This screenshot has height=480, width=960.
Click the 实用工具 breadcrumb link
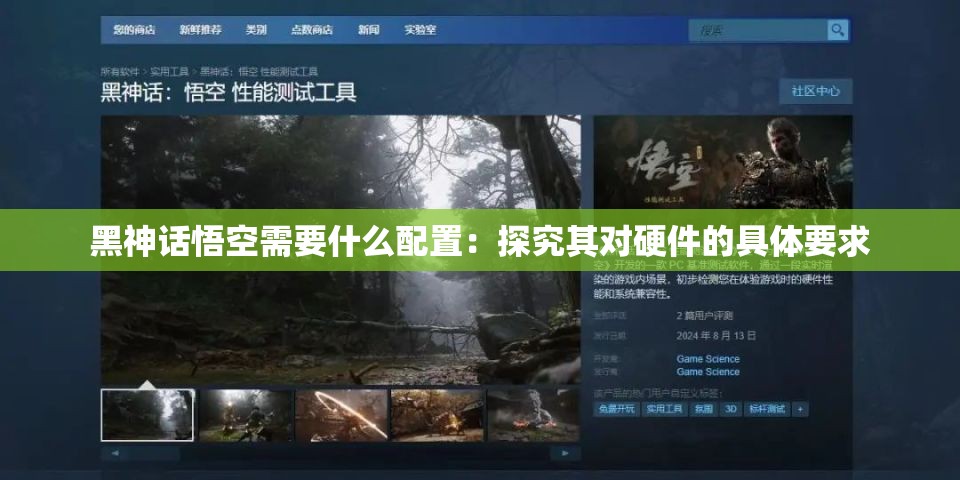pyautogui.click(x=170, y=72)
